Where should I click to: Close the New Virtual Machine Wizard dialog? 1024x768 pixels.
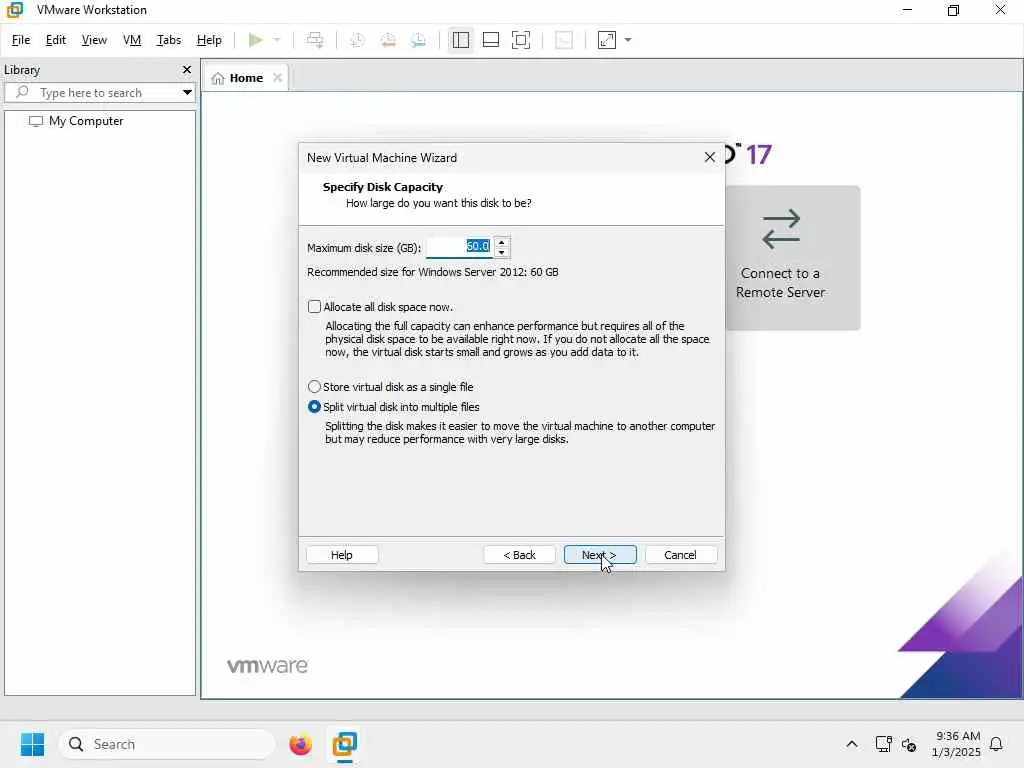pyautogui.click(x=710, y=157)
